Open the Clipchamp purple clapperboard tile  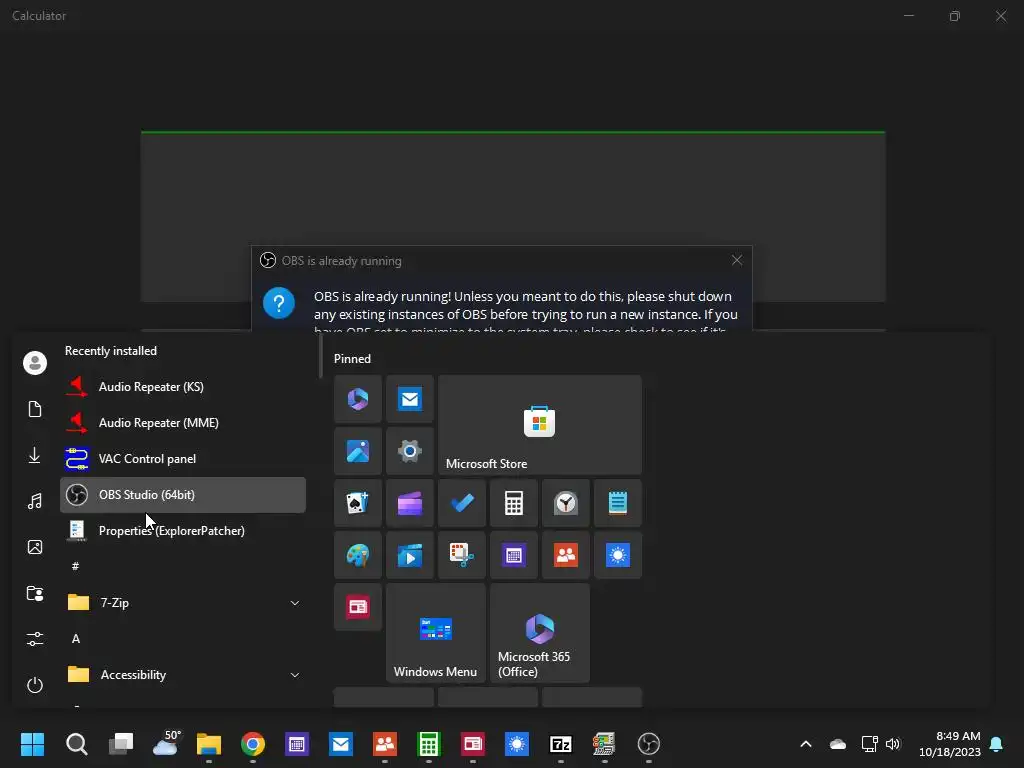409,503
